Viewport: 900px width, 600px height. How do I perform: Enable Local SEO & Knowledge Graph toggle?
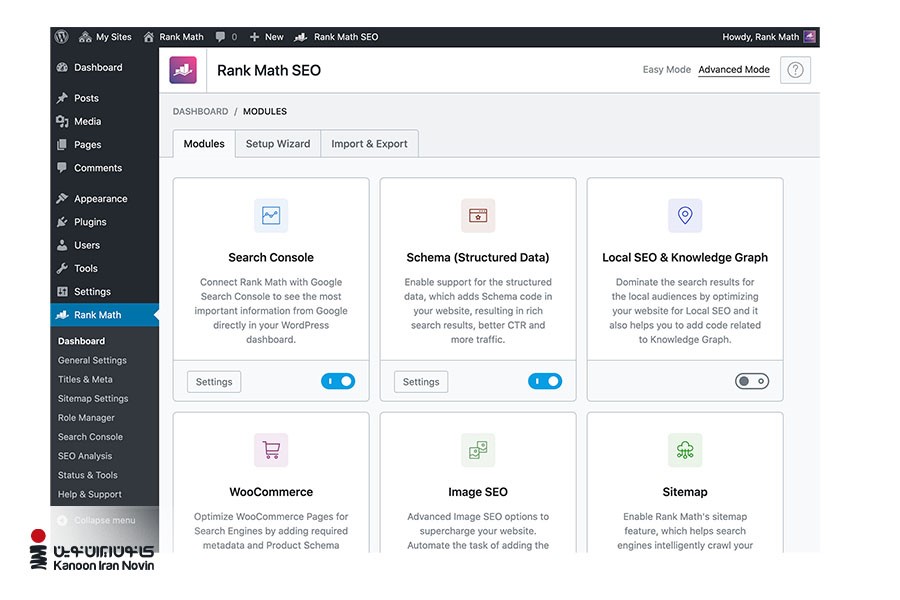(x=752, y=381)
